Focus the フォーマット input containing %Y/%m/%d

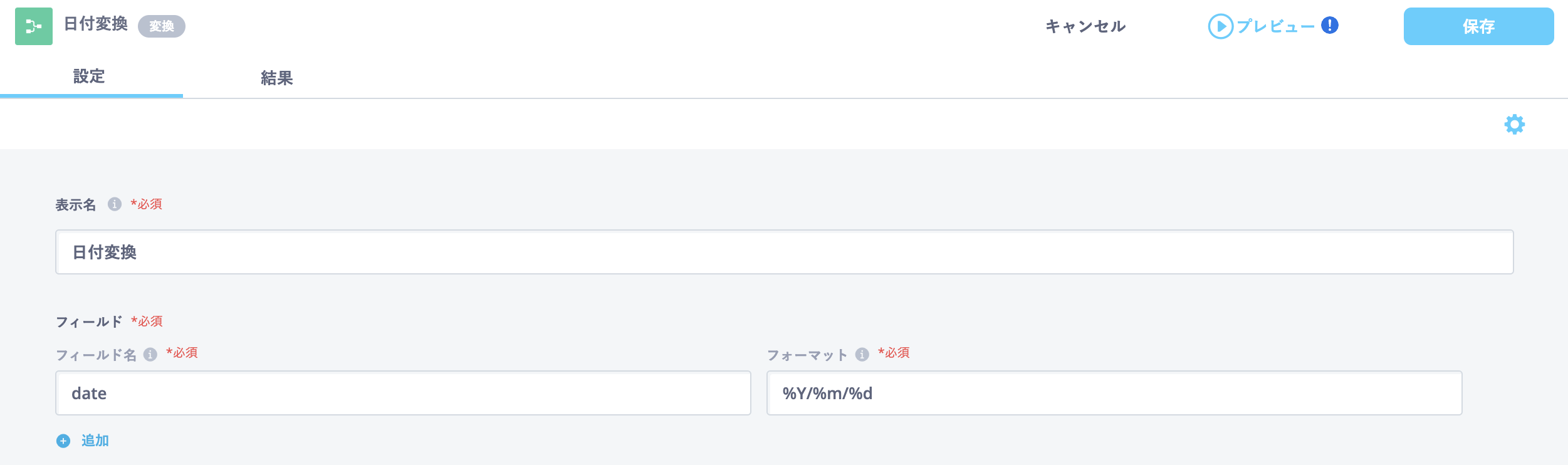[1114, 393]
